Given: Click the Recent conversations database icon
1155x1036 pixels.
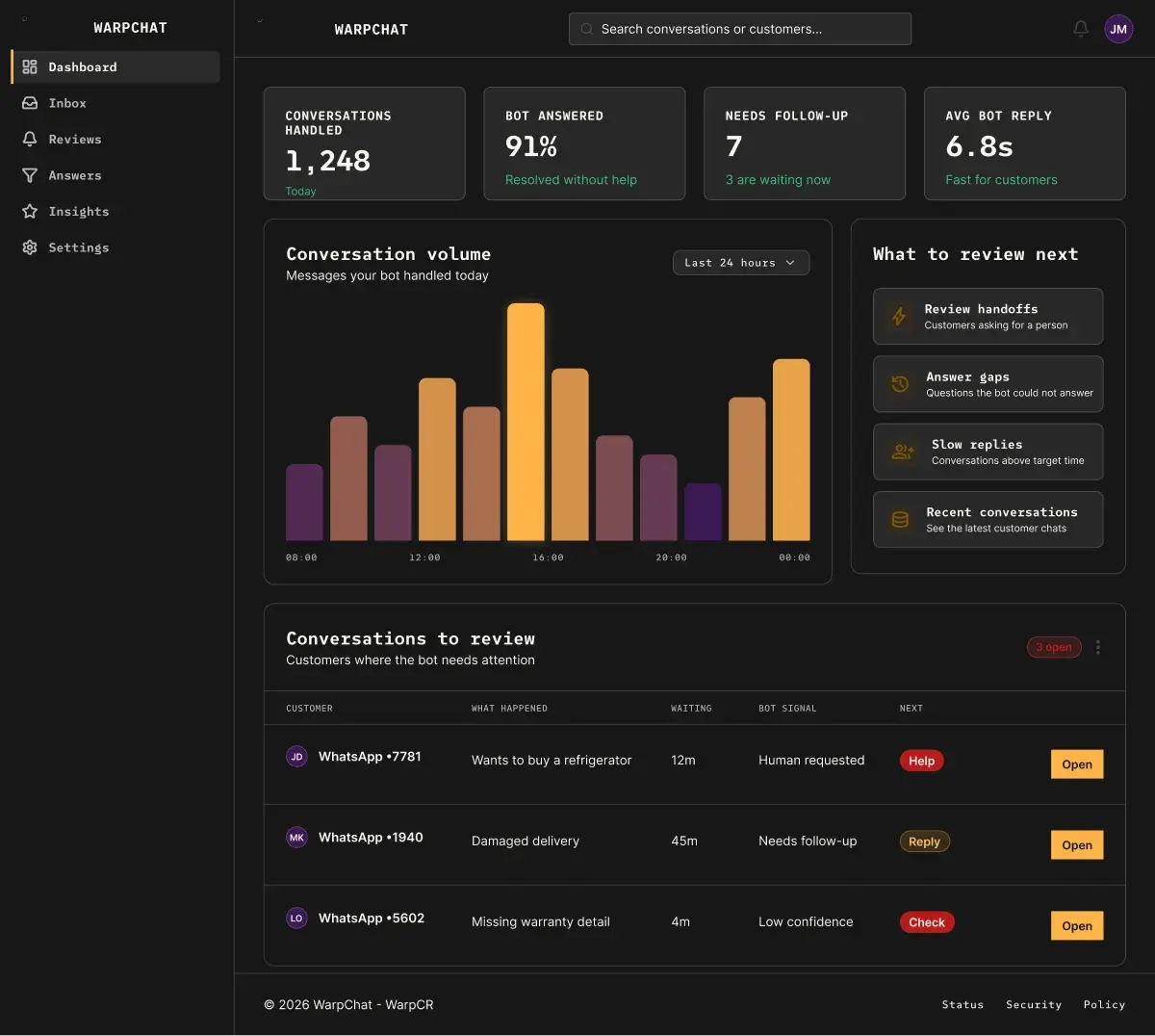Looking at the screenshot, I should tap(900, 520).
